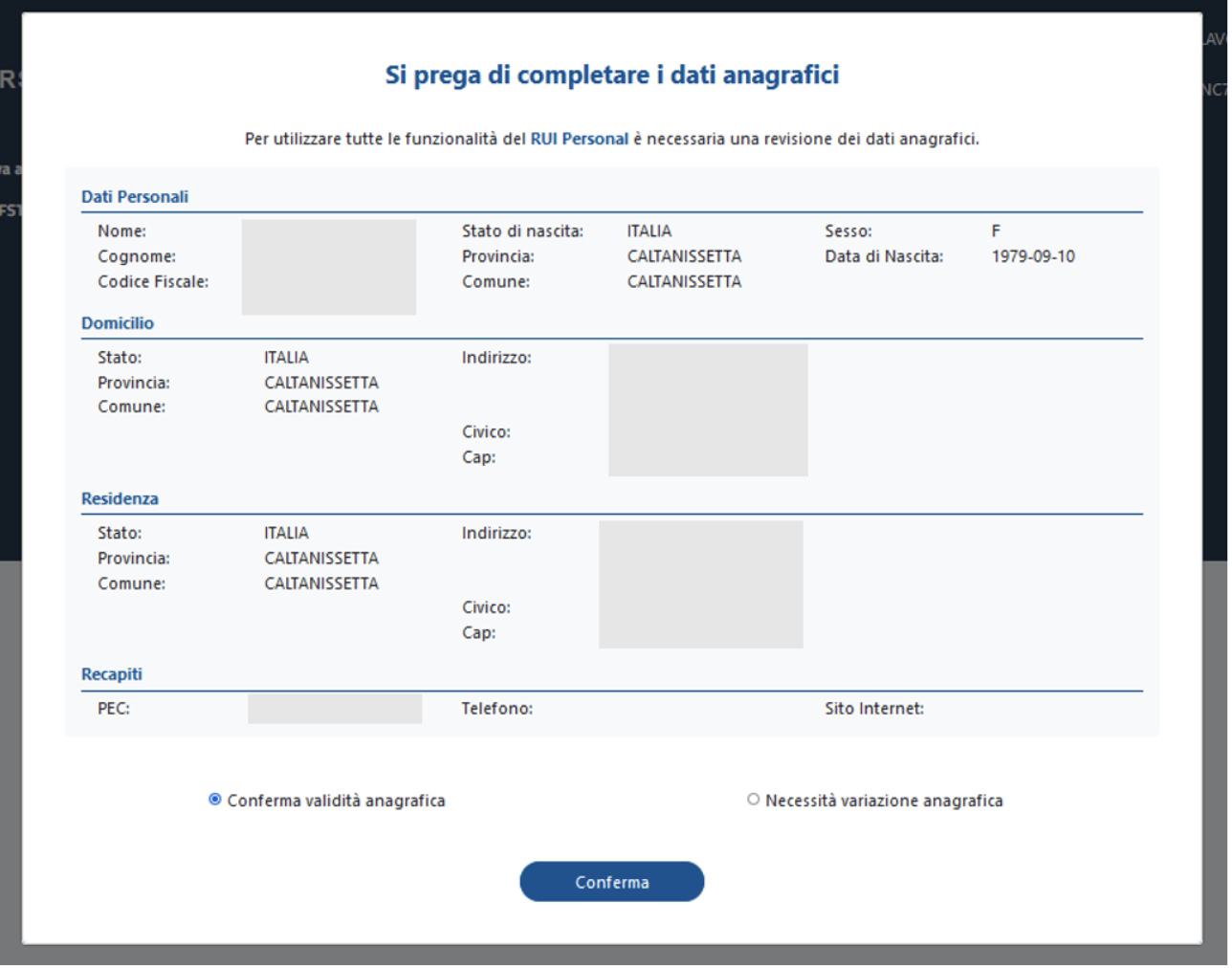
Task: Click the redacted Residenza address box
Action: tap(701, 584)
